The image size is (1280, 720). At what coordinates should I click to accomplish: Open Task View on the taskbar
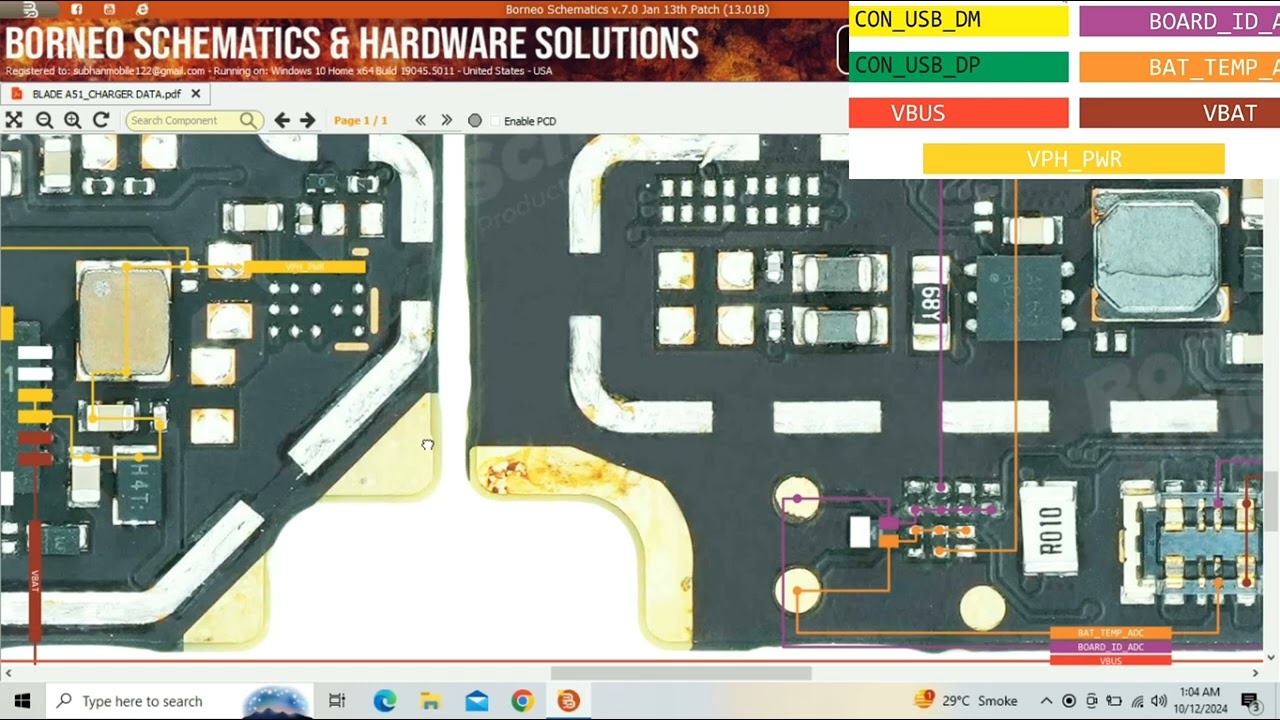(337, 701)
